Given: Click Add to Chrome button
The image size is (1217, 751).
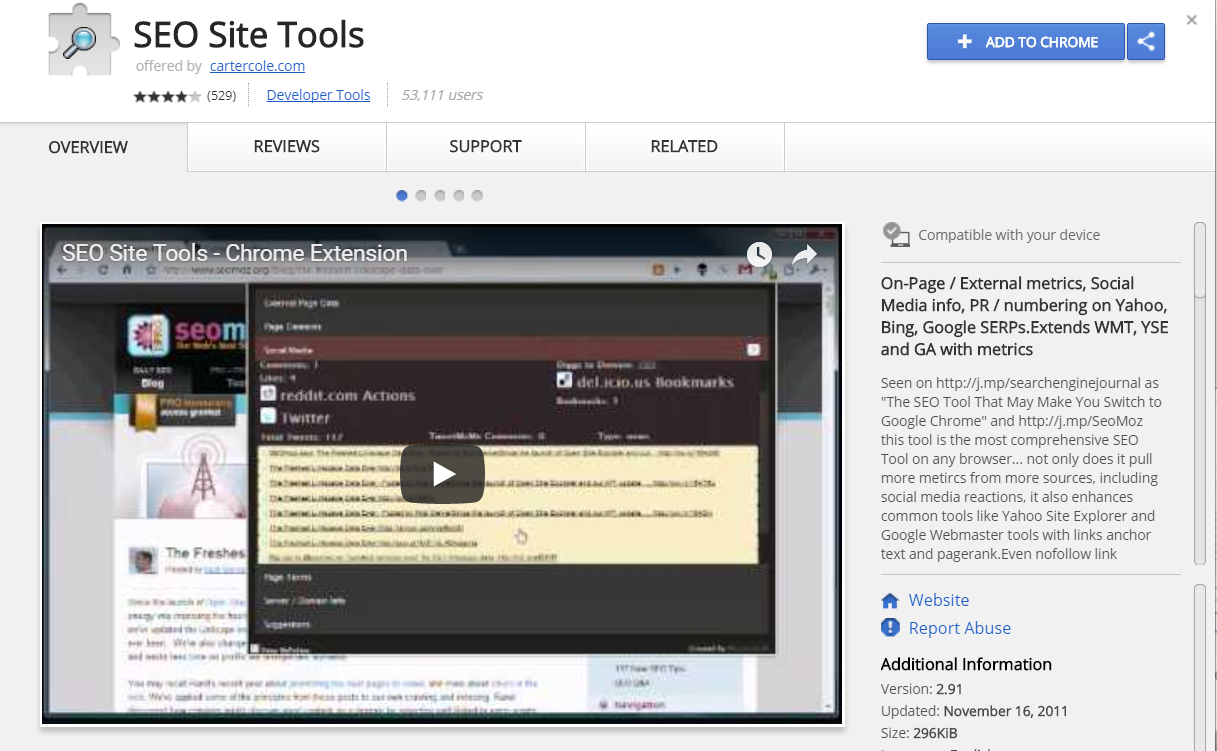Looking at the screenshot, I should 1025,42.
